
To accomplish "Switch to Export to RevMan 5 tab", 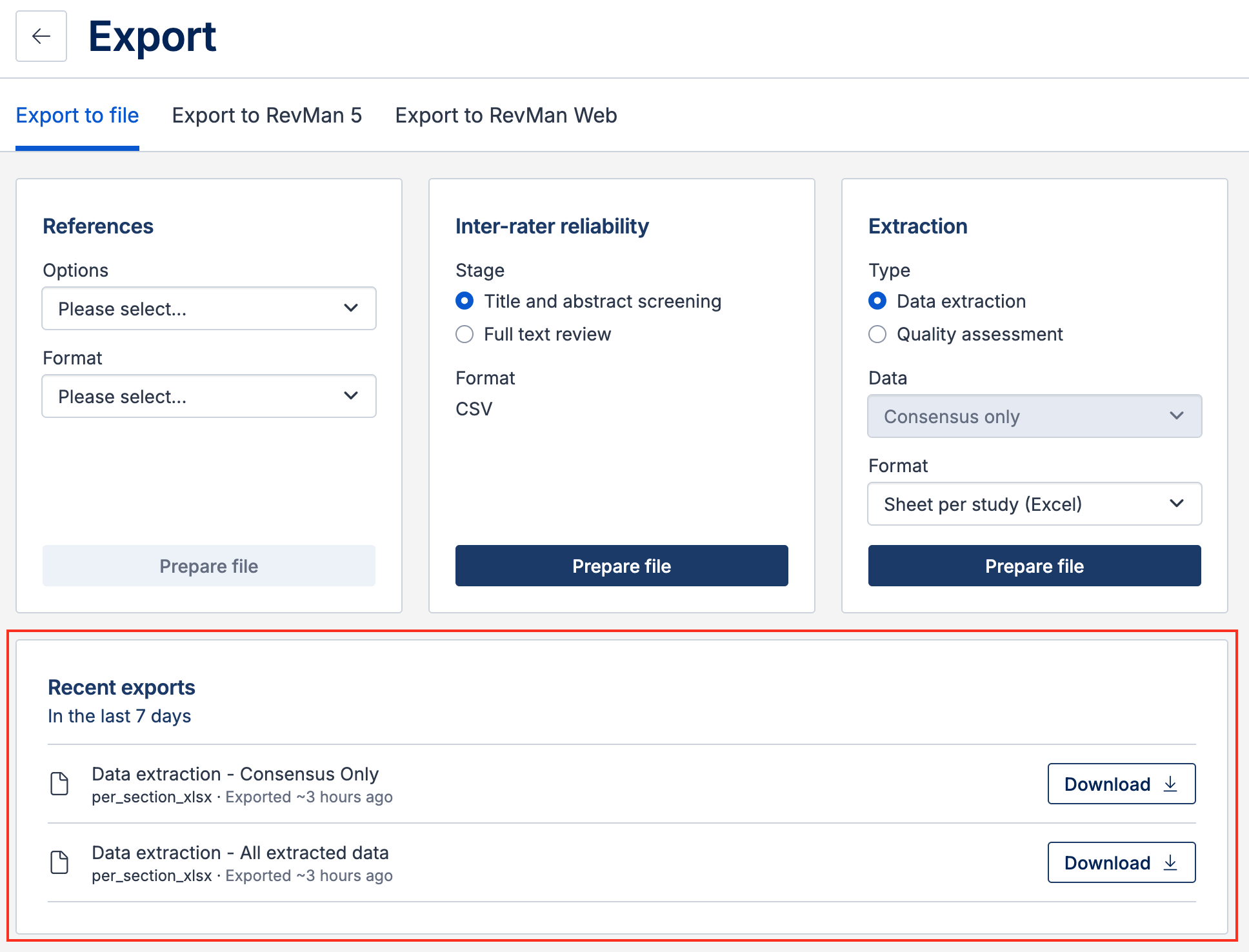I will coord(266,115).
